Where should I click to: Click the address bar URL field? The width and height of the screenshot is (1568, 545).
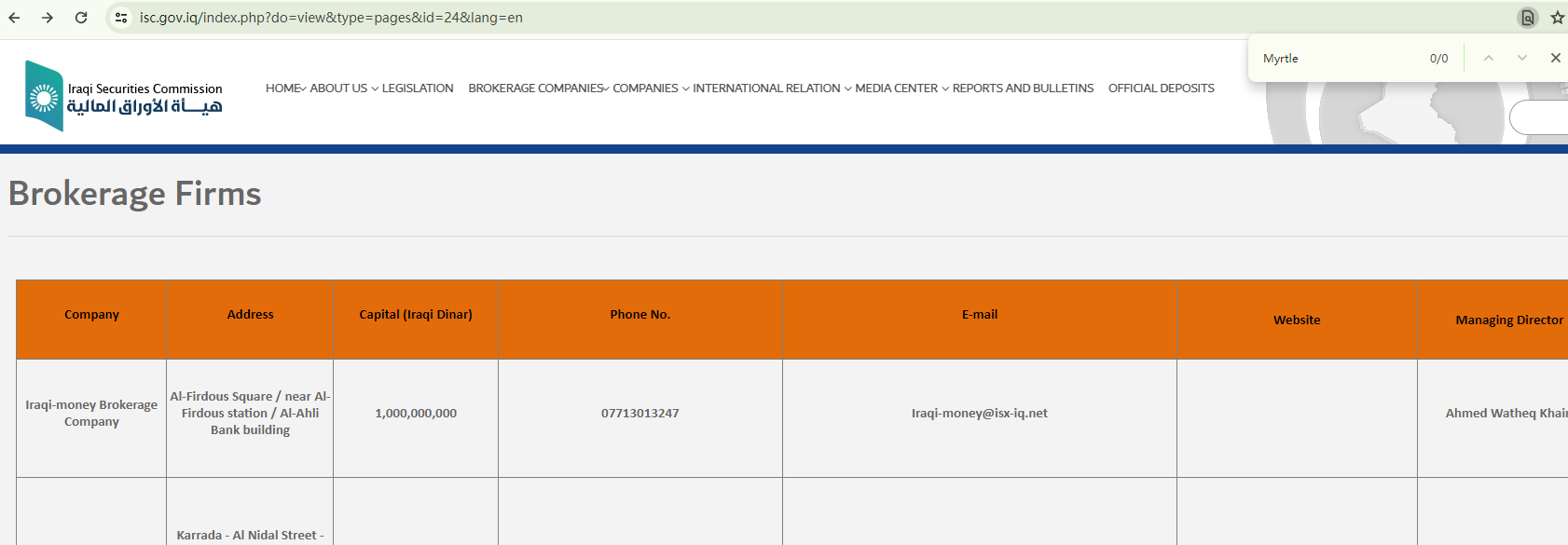point(331,18)
